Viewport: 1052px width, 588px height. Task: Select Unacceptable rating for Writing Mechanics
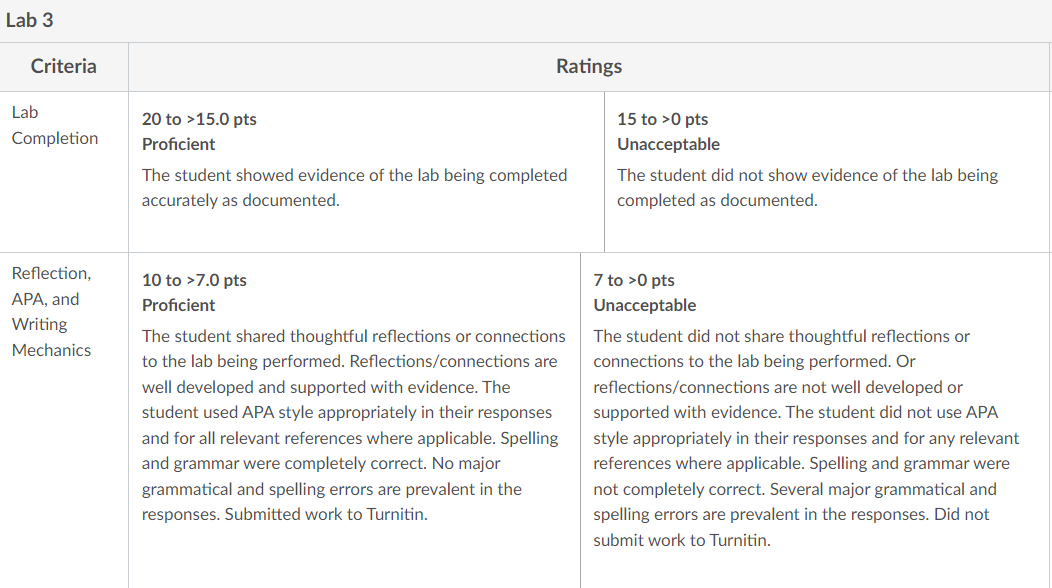tap(645, 305)
